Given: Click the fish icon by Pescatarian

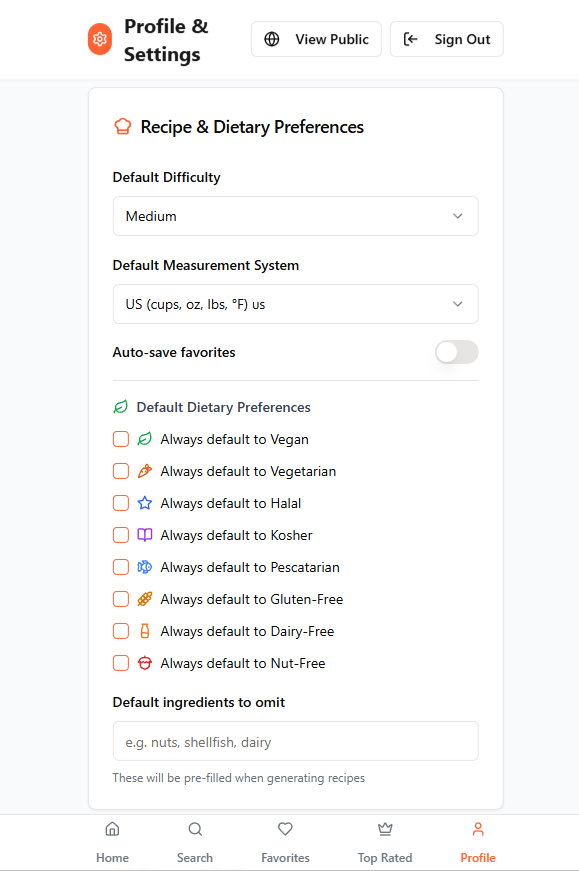Looking at the screenshot, I should pyautogui.click(x=144, y=567).
